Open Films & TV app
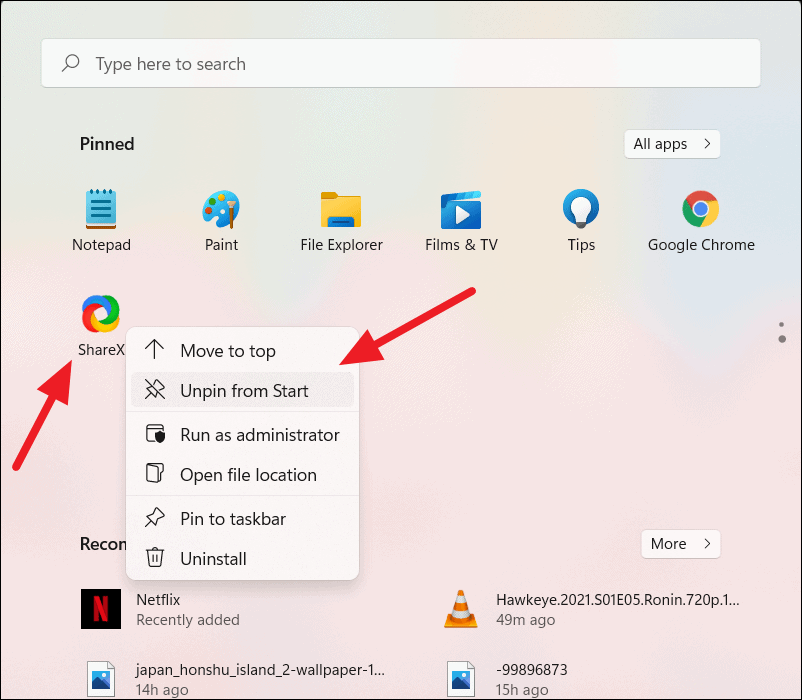 click(x=461, y=220)
